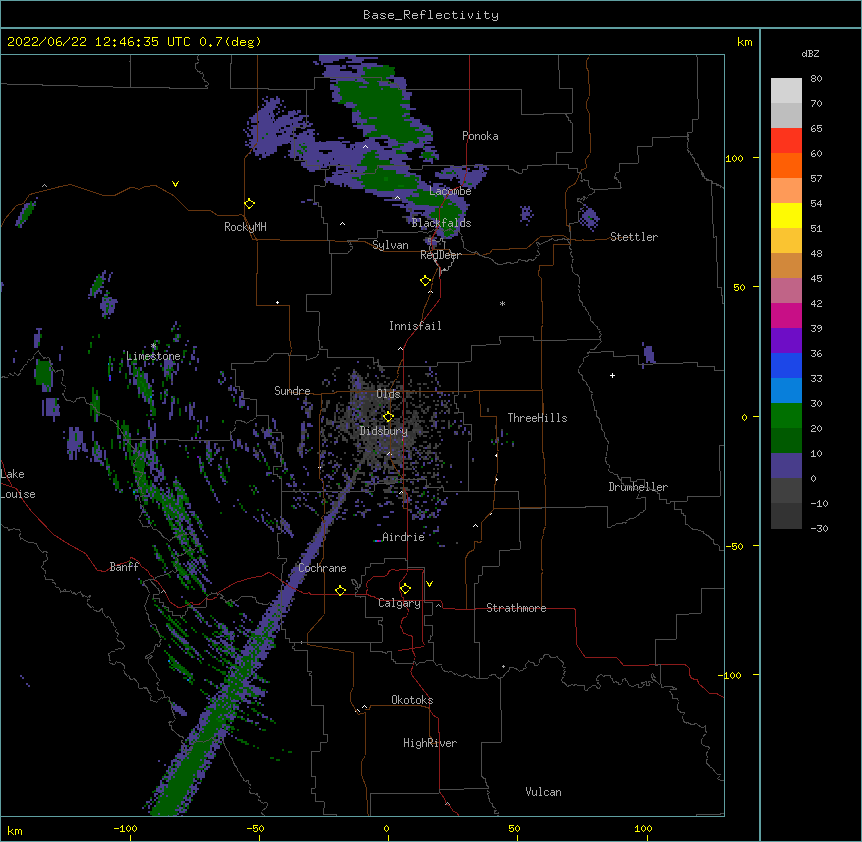
Task: Click the Lake Louise label
Action: coord(18,484)
